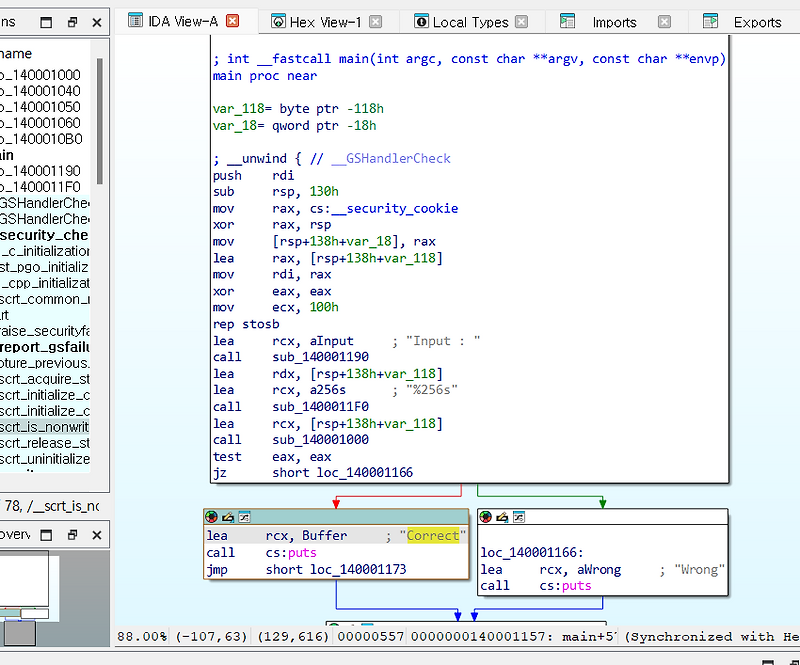Click the highlighted Correct string comment

[x=432, y=535]
